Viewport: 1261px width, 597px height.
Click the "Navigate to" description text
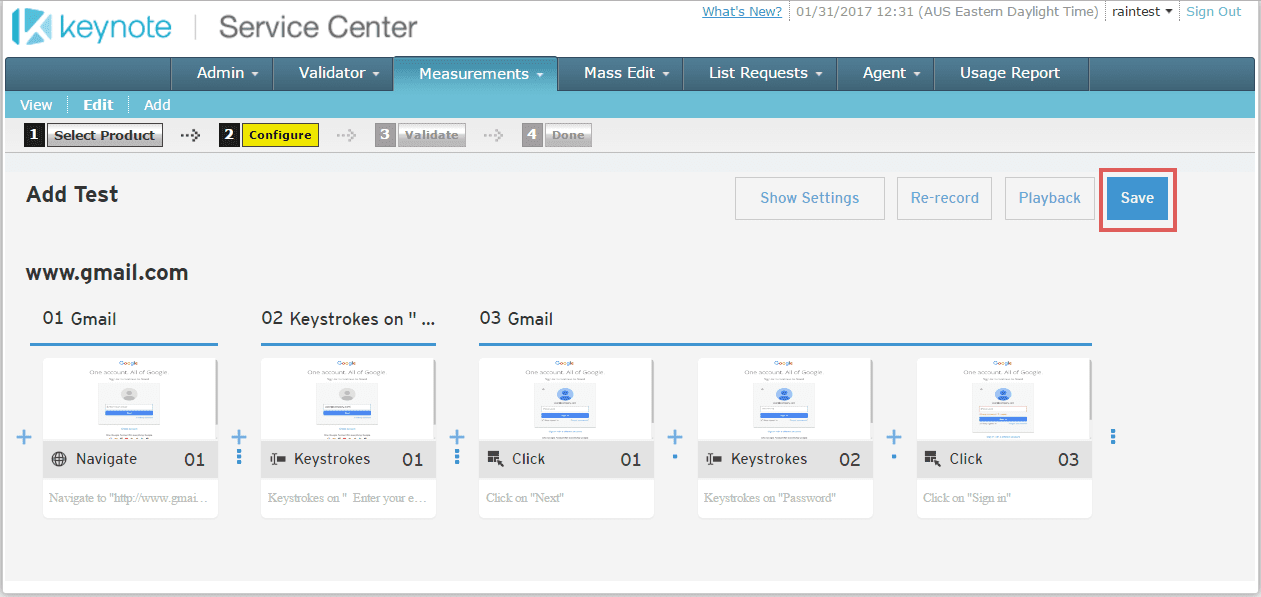tap(128, 498)
